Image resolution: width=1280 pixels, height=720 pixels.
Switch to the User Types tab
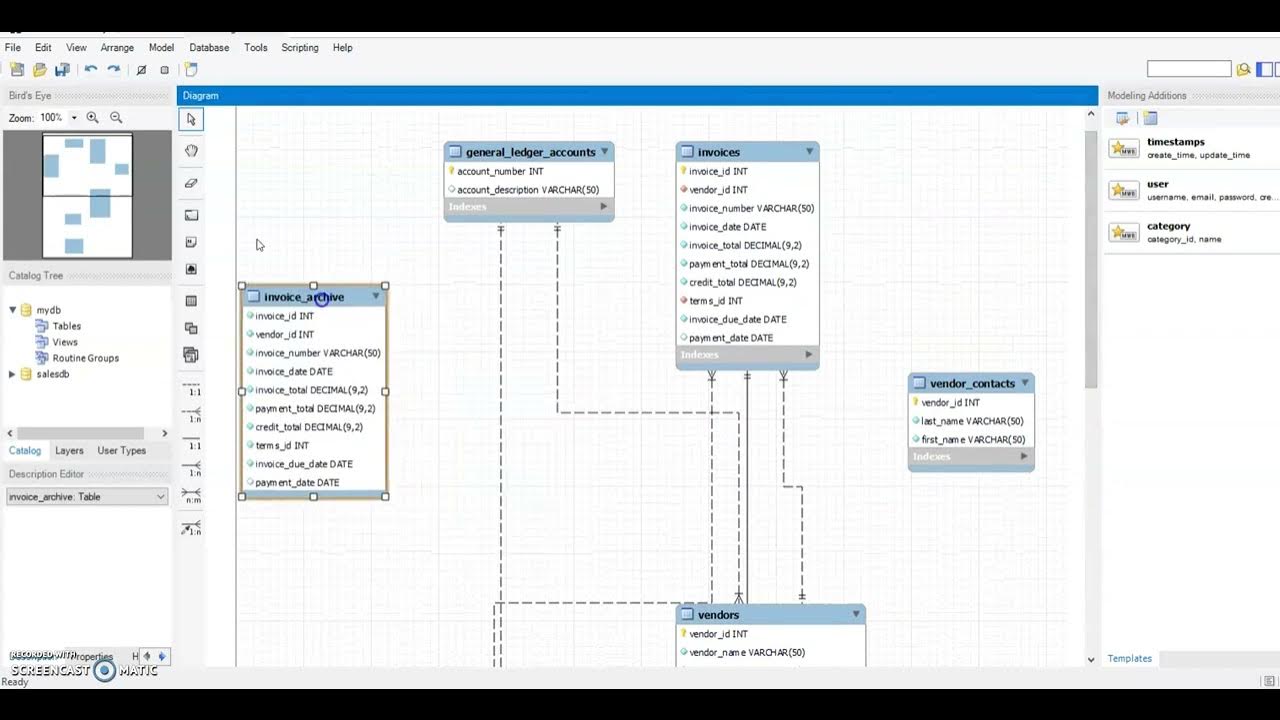pyautogui.click(x=122, y=451)
